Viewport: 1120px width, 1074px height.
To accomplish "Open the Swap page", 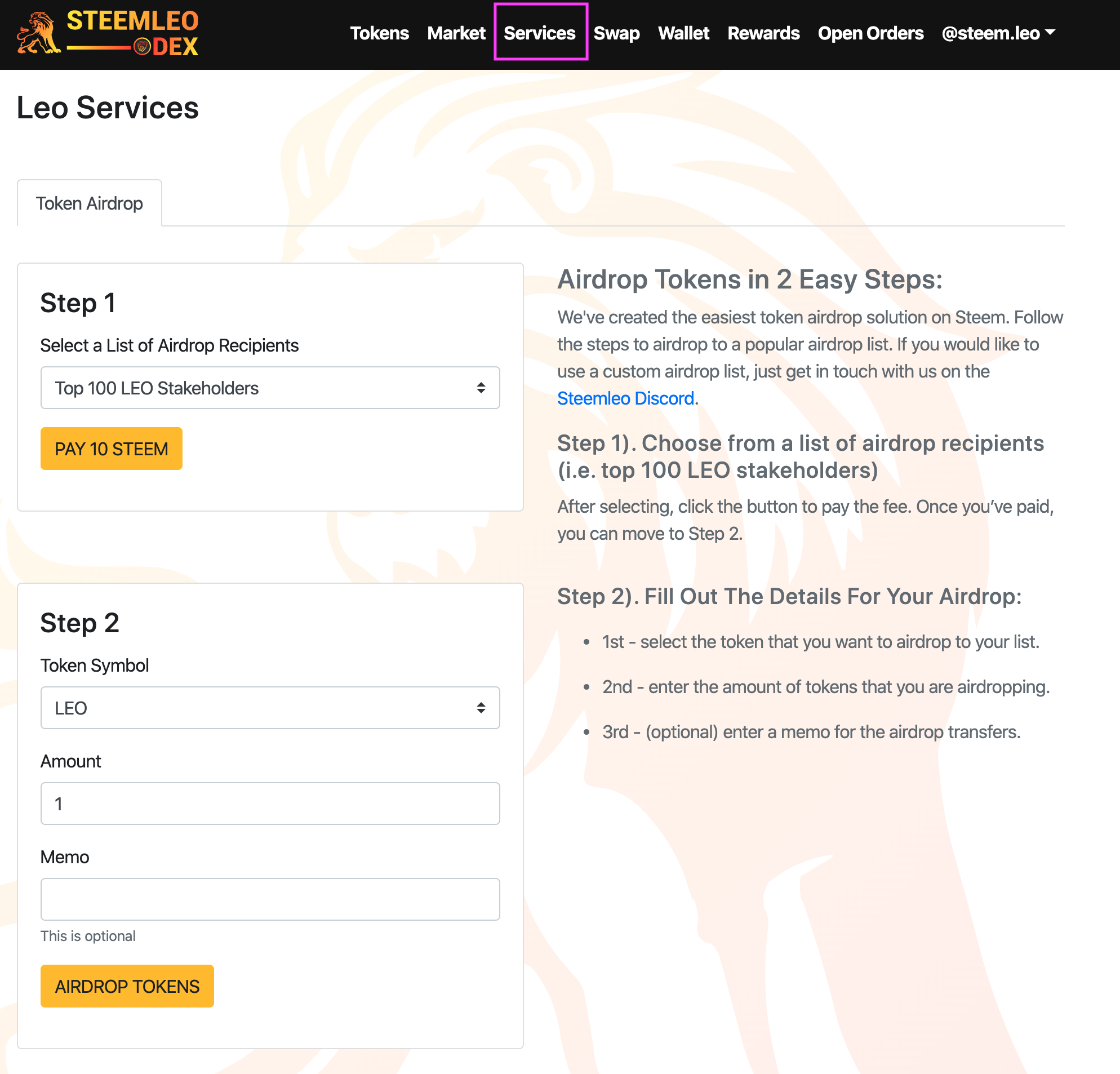I will tap(616, 33).
